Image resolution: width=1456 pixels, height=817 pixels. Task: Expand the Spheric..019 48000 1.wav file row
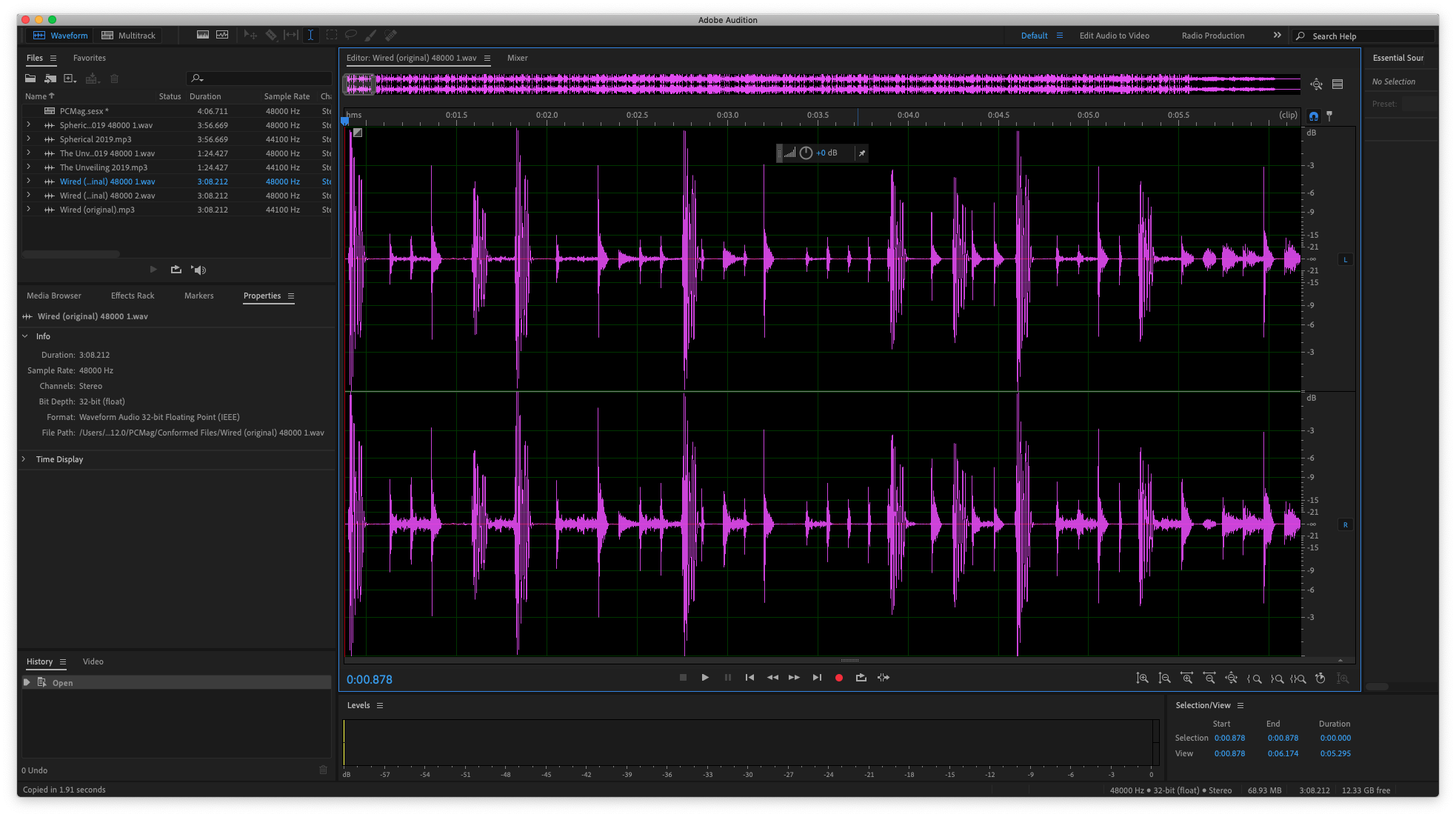tap(28, 125)
